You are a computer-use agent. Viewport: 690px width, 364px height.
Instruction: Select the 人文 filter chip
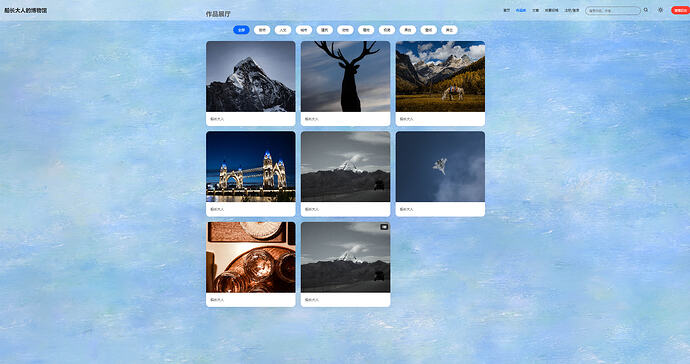click(283, 30)
